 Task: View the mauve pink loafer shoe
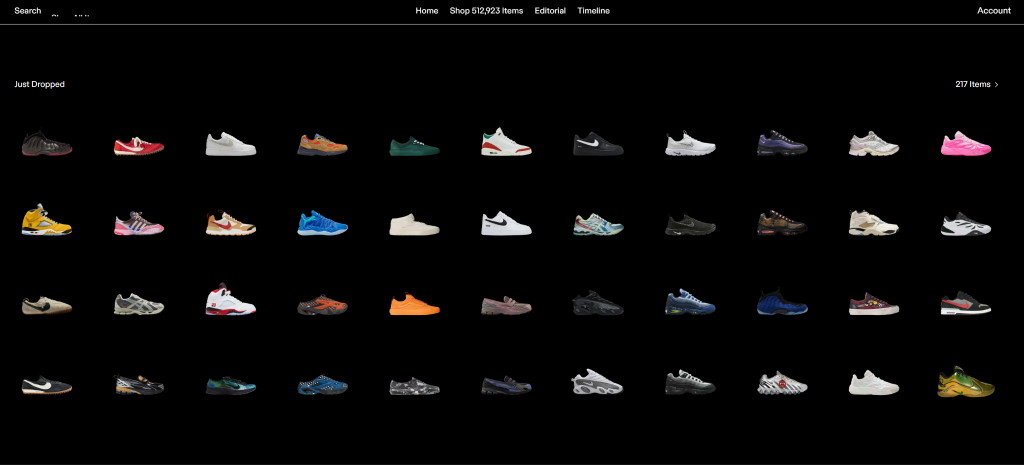coord(506,304)
